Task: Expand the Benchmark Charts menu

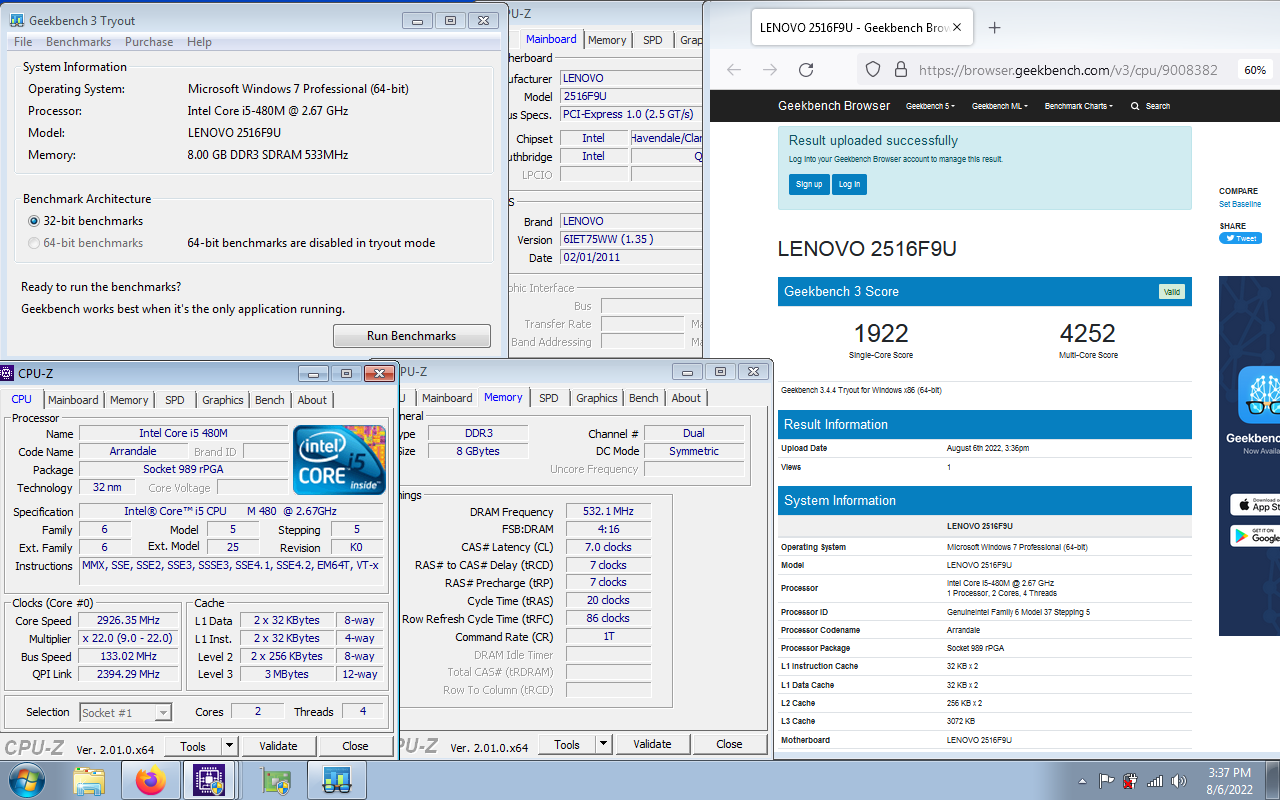Action: point(1079,106)
